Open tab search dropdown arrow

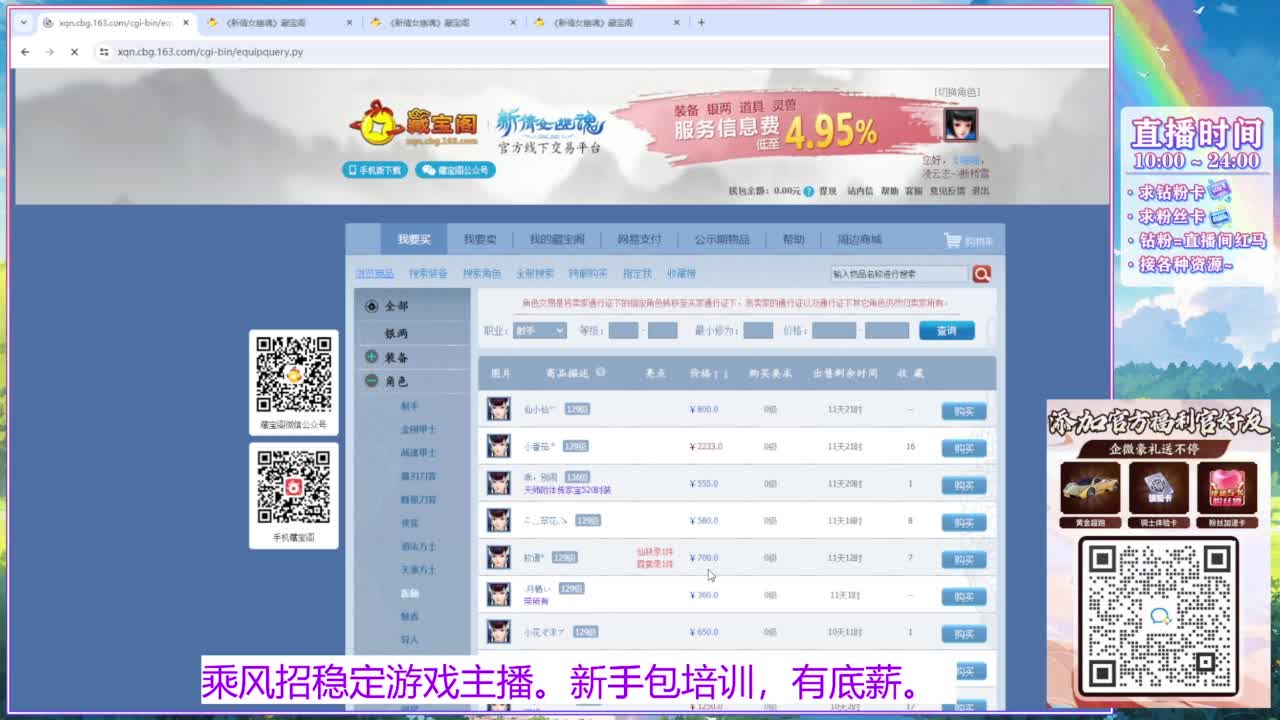pos(23,22)
